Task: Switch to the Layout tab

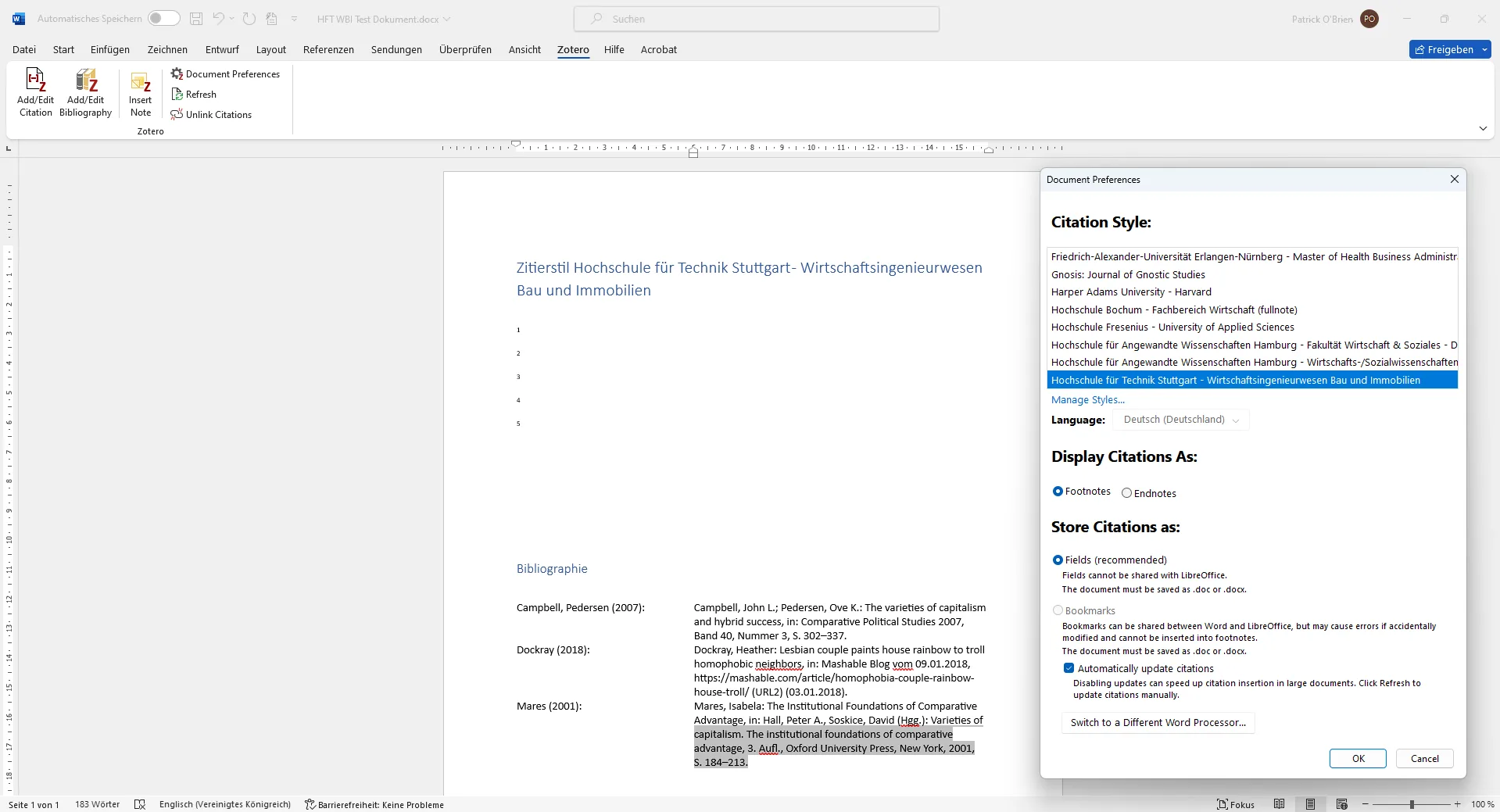Action: tap(271, 49)
